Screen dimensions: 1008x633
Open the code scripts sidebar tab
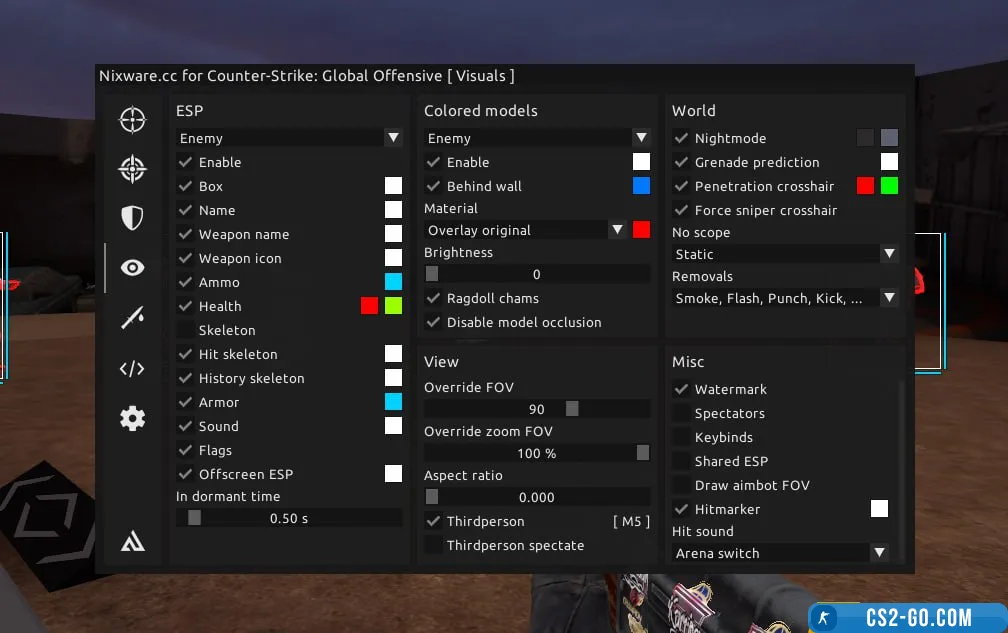click(x=132, y=368)
